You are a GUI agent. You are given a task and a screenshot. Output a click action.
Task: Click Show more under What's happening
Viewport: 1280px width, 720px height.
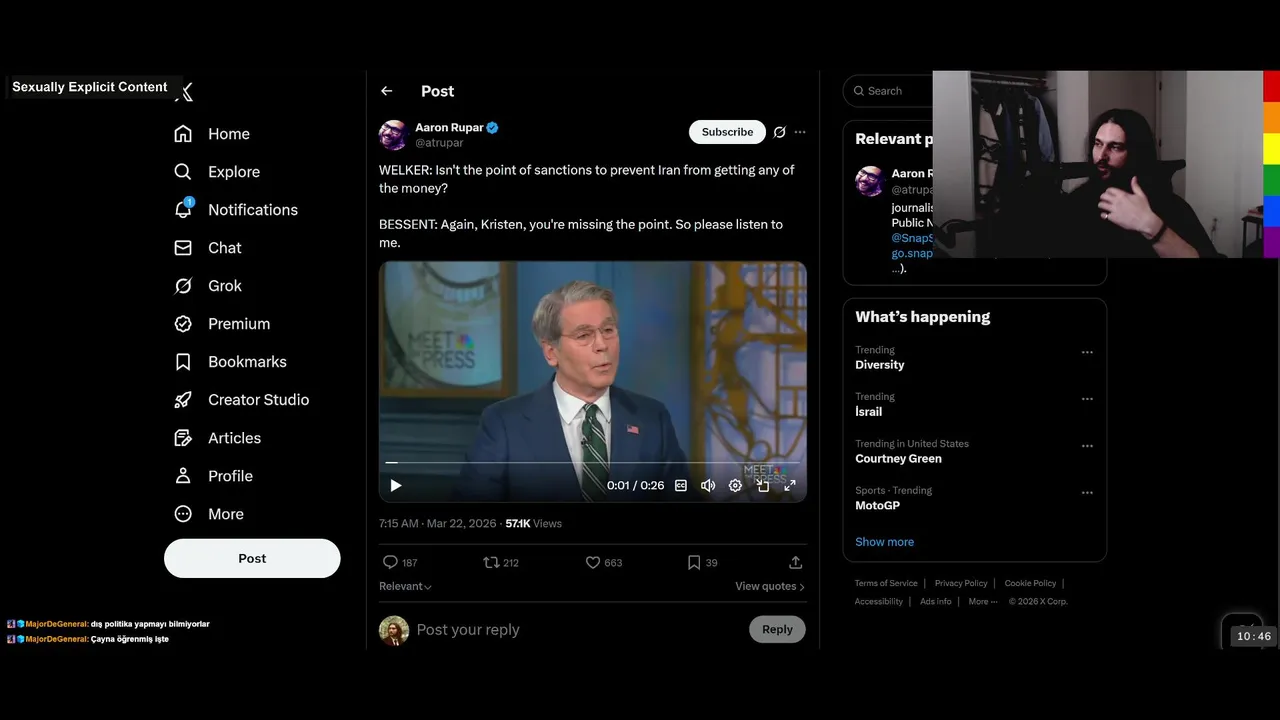coord(884,542)
